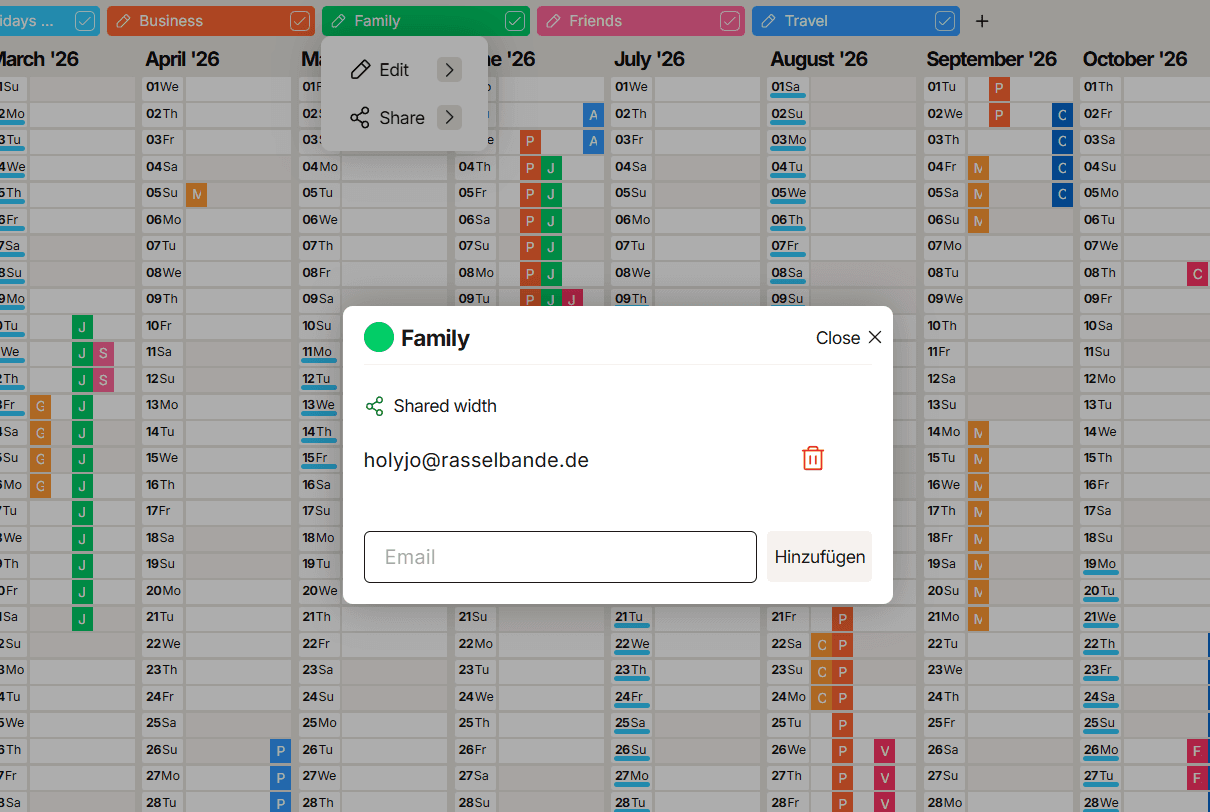Click the pink V event on August 26
Screen dimensions: 1210x812
pos(884,750)
